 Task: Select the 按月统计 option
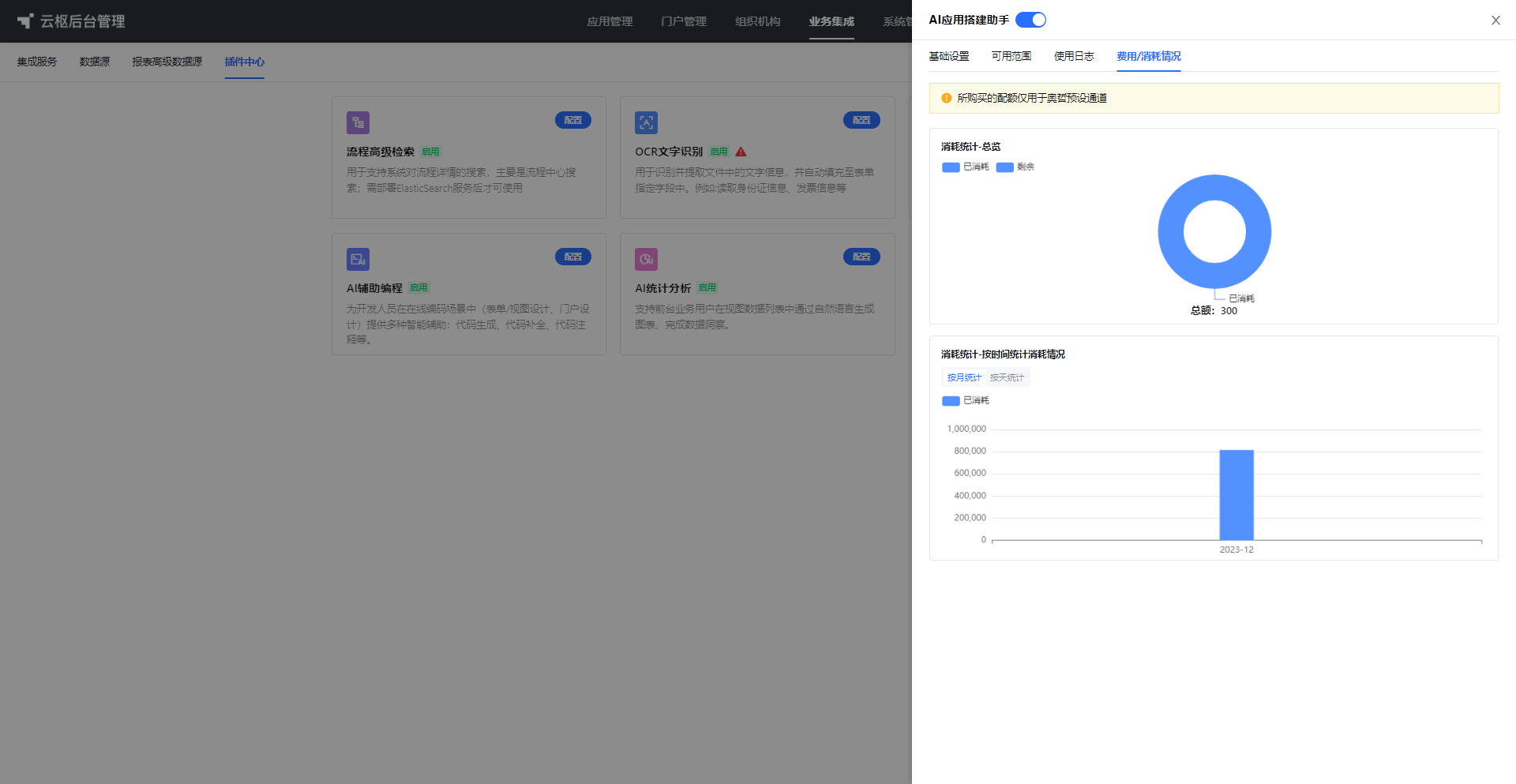click(964, 377)
